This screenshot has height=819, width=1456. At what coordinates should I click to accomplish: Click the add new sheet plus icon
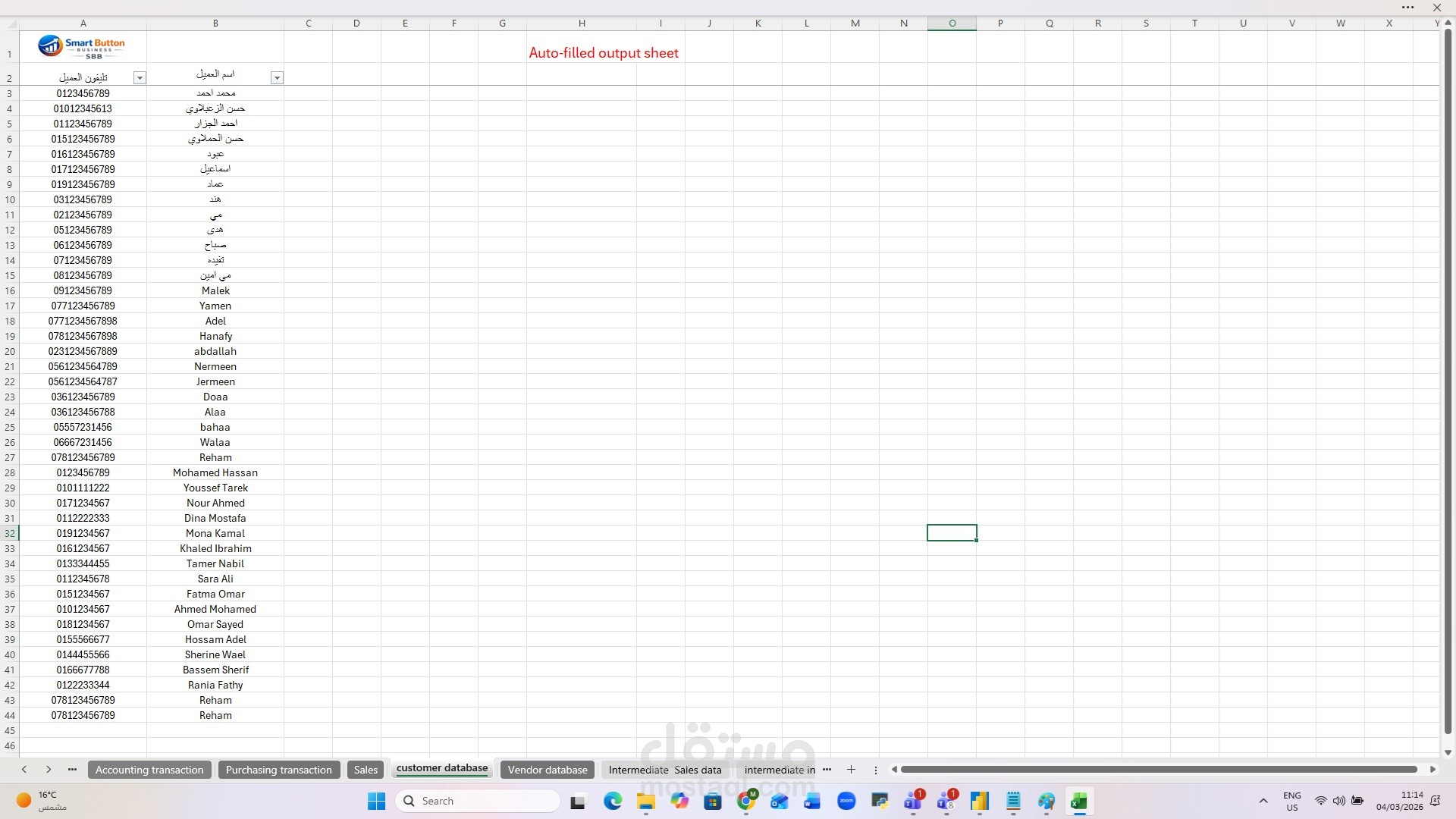851,770
